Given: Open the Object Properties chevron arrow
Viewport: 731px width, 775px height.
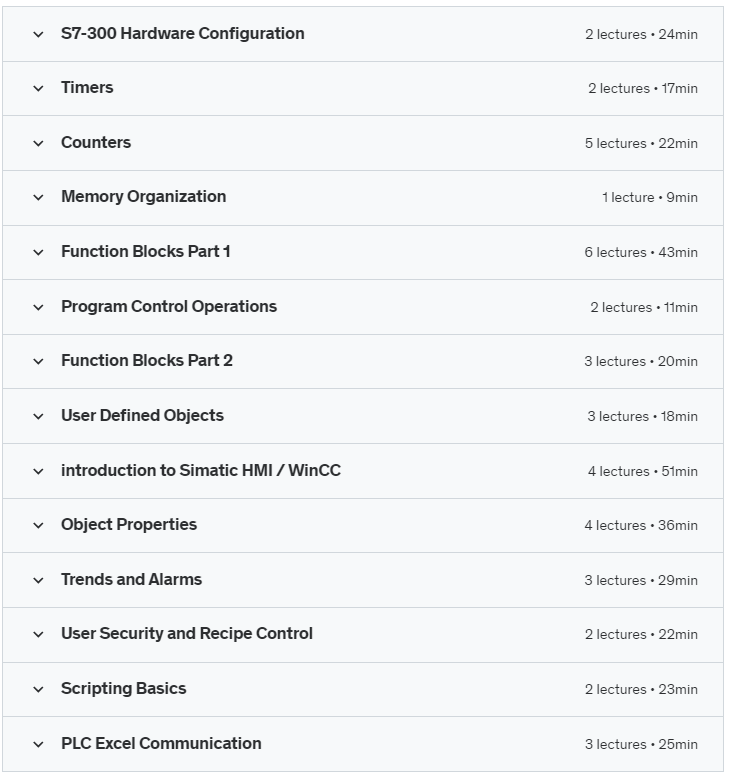Looking at the screenshot, I should (x=38, y=525).
